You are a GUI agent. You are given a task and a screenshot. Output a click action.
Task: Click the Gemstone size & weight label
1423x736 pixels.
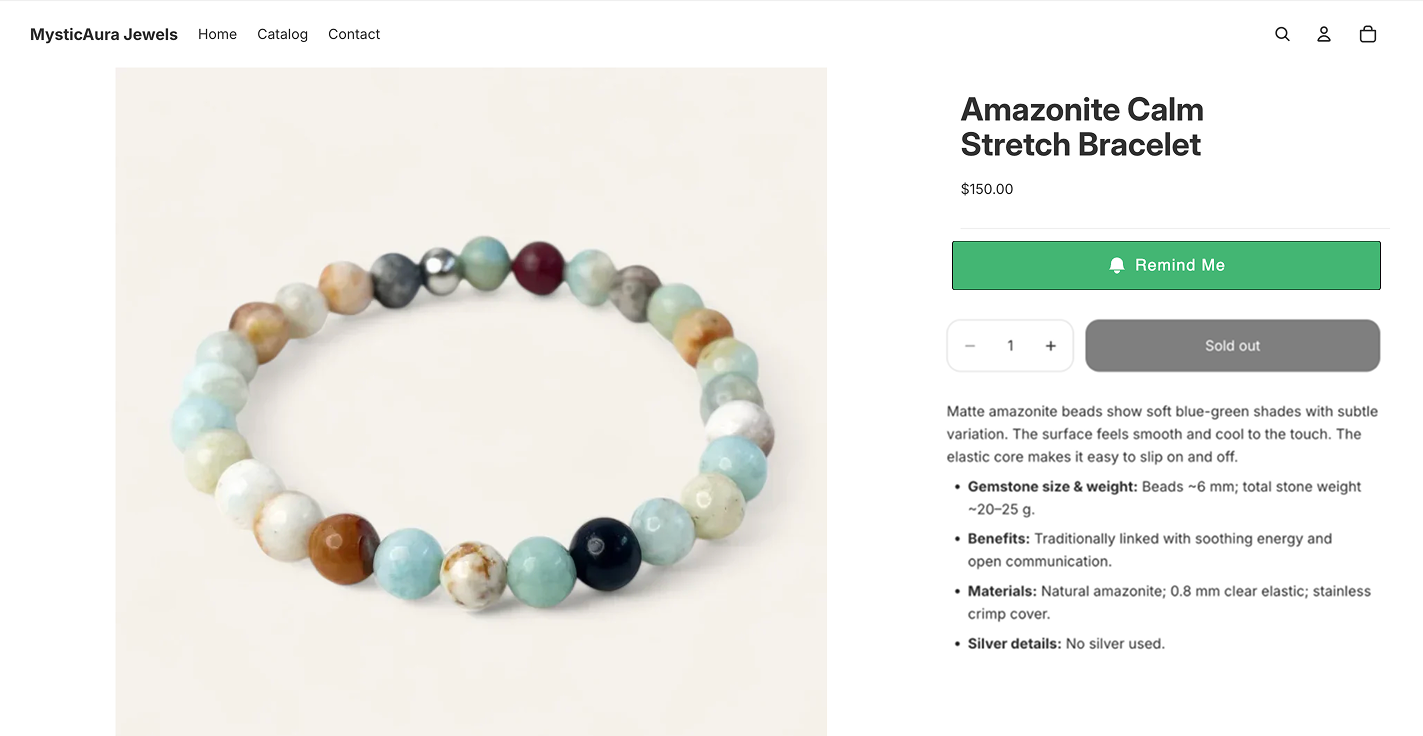1052,487
